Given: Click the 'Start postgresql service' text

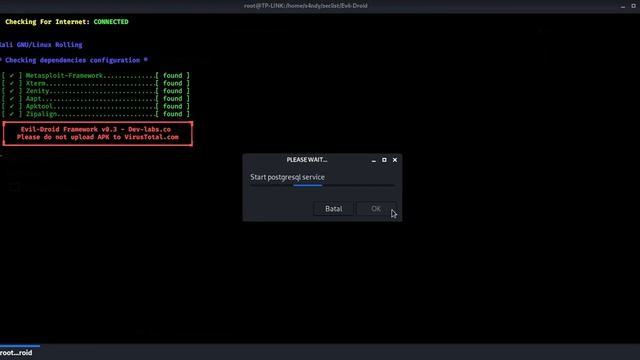Looking at the screenshot, I should pyautogui.click(x=287, y=177).
